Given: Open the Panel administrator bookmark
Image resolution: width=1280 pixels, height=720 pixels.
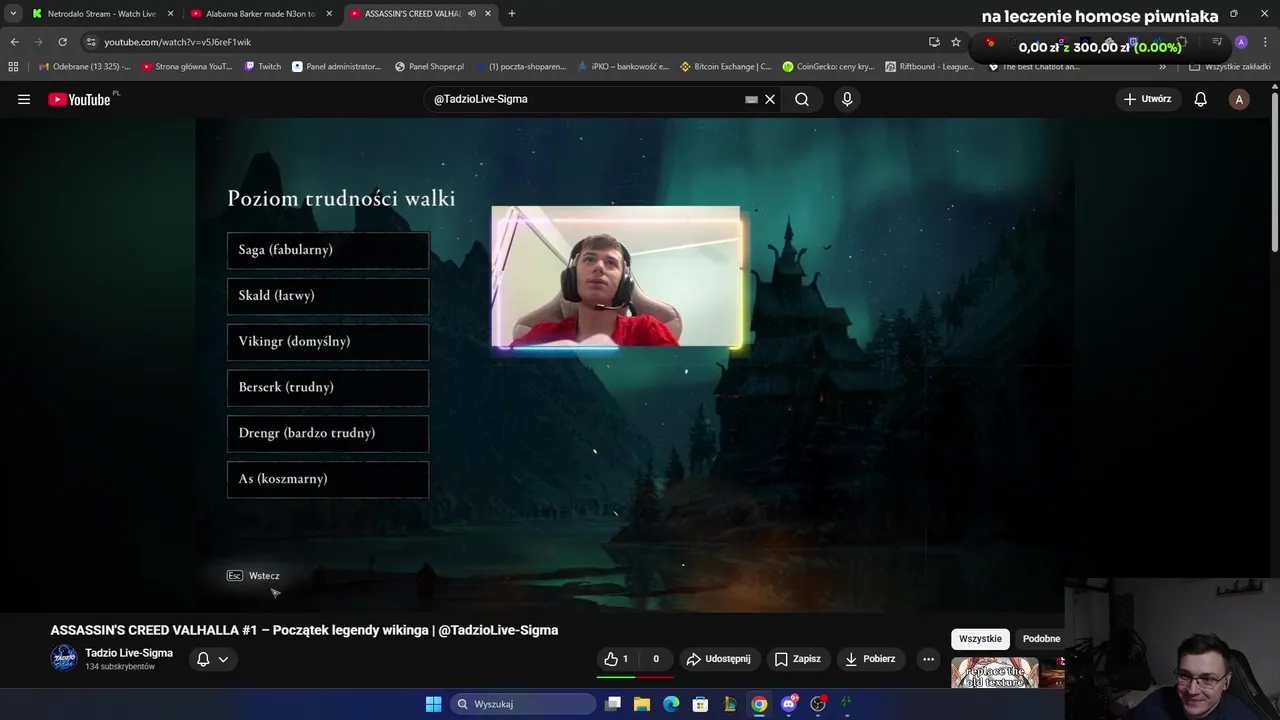Looking at the screenshot, I should 336,66.
